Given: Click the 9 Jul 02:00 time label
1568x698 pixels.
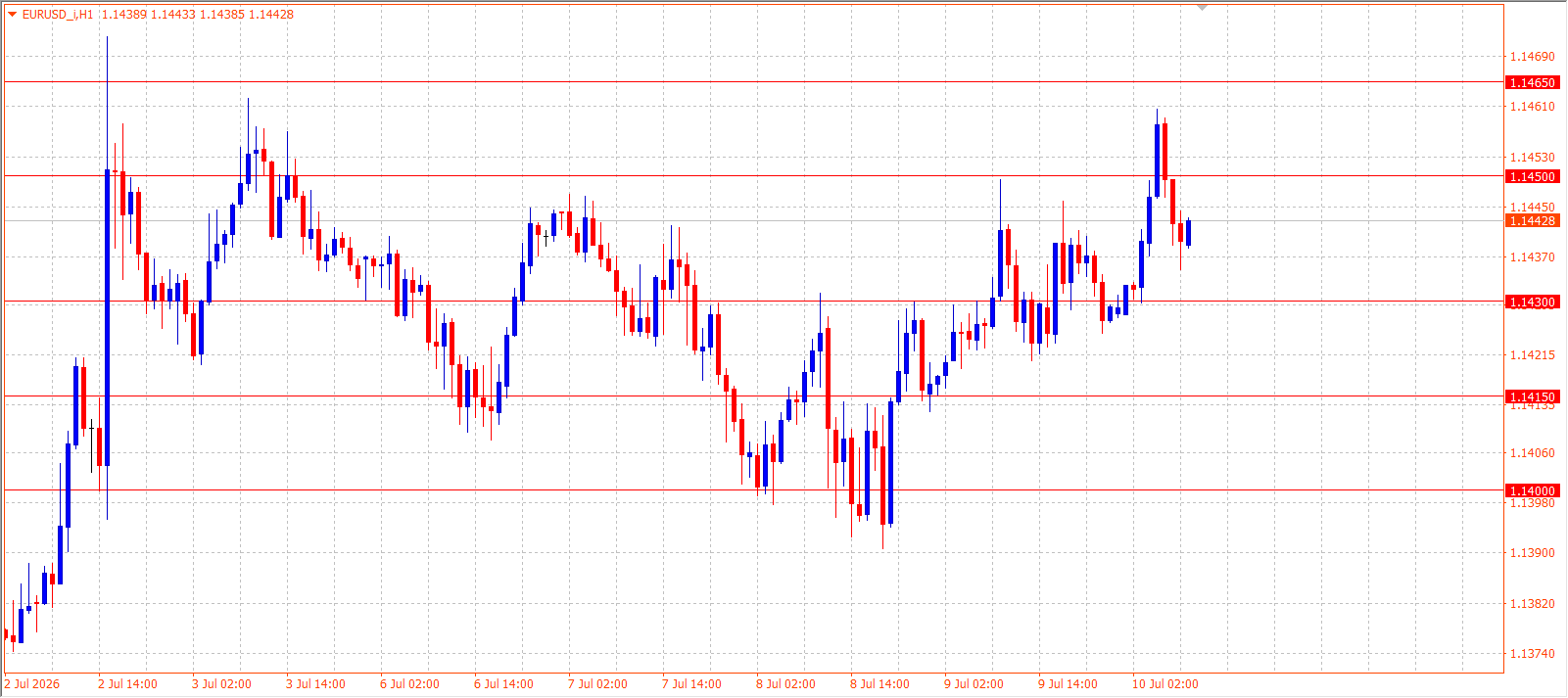Looking at the screenshot, I should tap(974, 684).
